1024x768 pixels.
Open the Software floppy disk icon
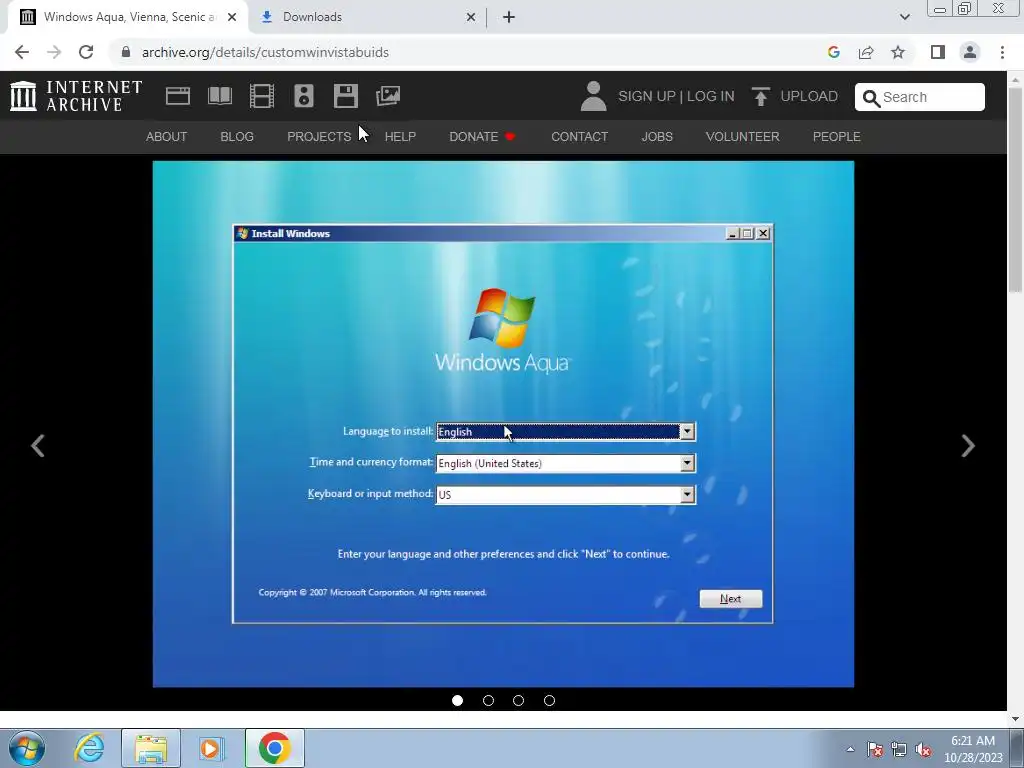(x=345, y=96)
